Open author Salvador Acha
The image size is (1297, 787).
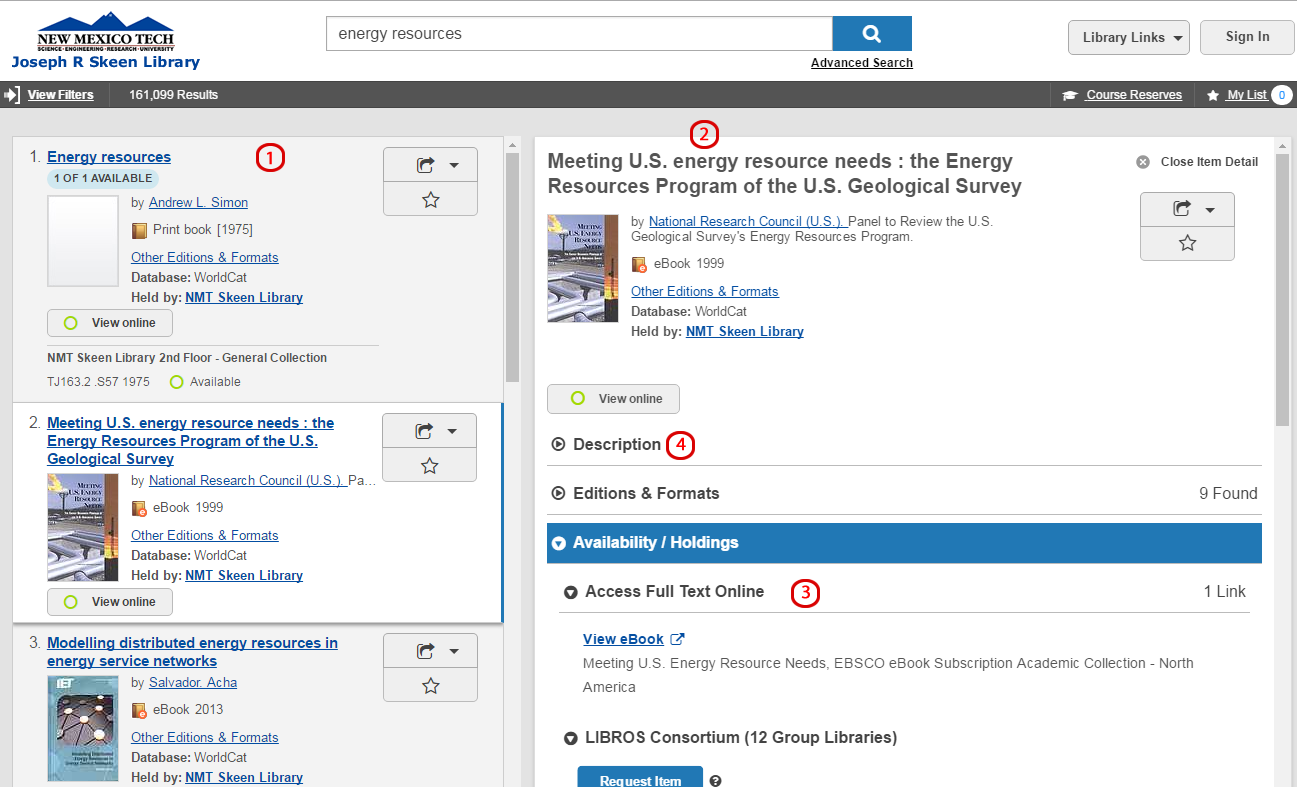coord(193,682)
